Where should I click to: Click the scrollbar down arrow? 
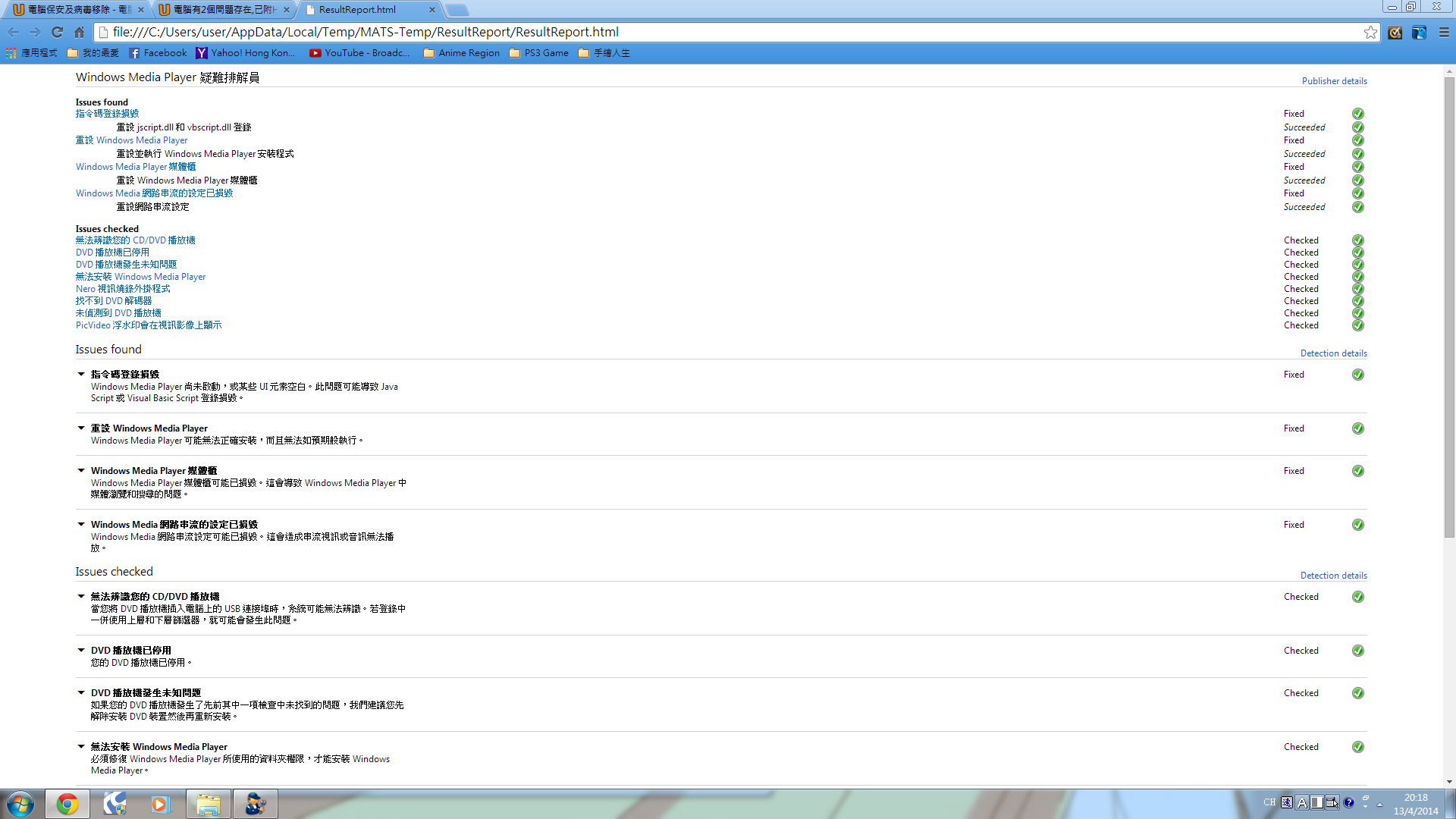(1449, 782)
